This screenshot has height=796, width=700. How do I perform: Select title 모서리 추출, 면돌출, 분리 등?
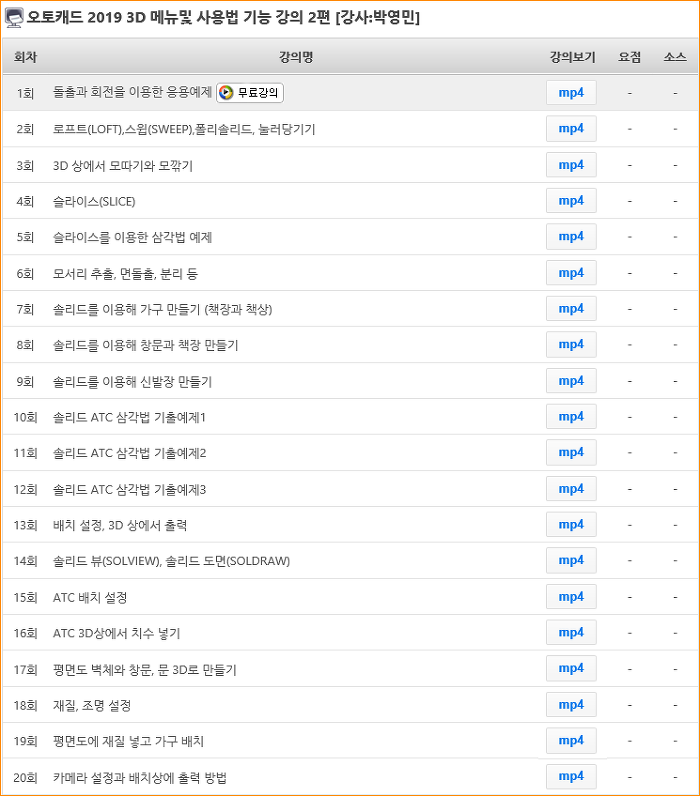click(125, 274)
